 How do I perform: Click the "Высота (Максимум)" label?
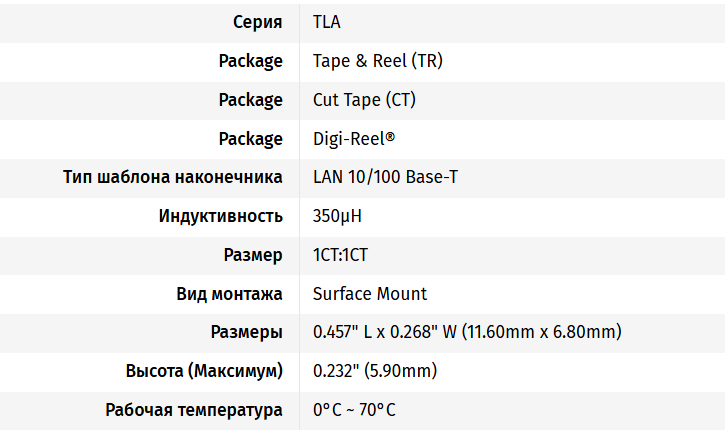(204, 371)
